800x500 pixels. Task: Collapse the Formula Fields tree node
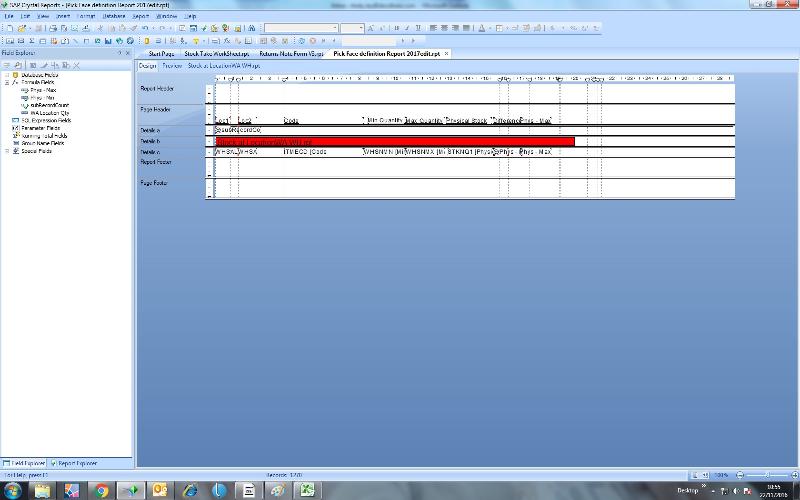pos(6,82)
